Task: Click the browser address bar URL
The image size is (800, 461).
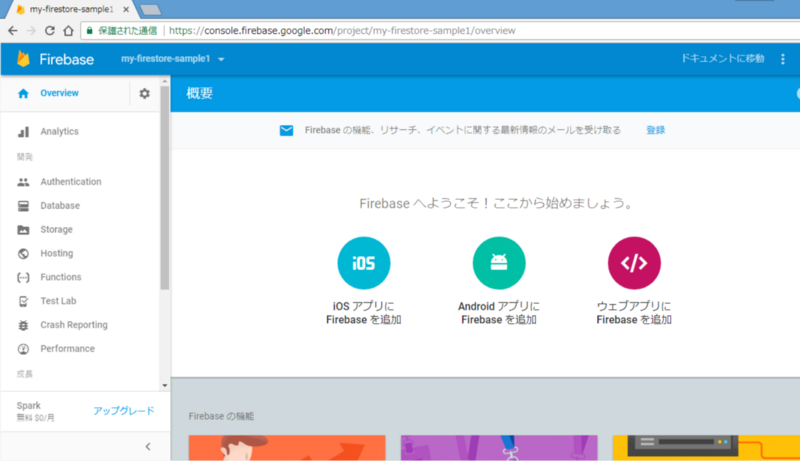Action: tap(342, 31)
